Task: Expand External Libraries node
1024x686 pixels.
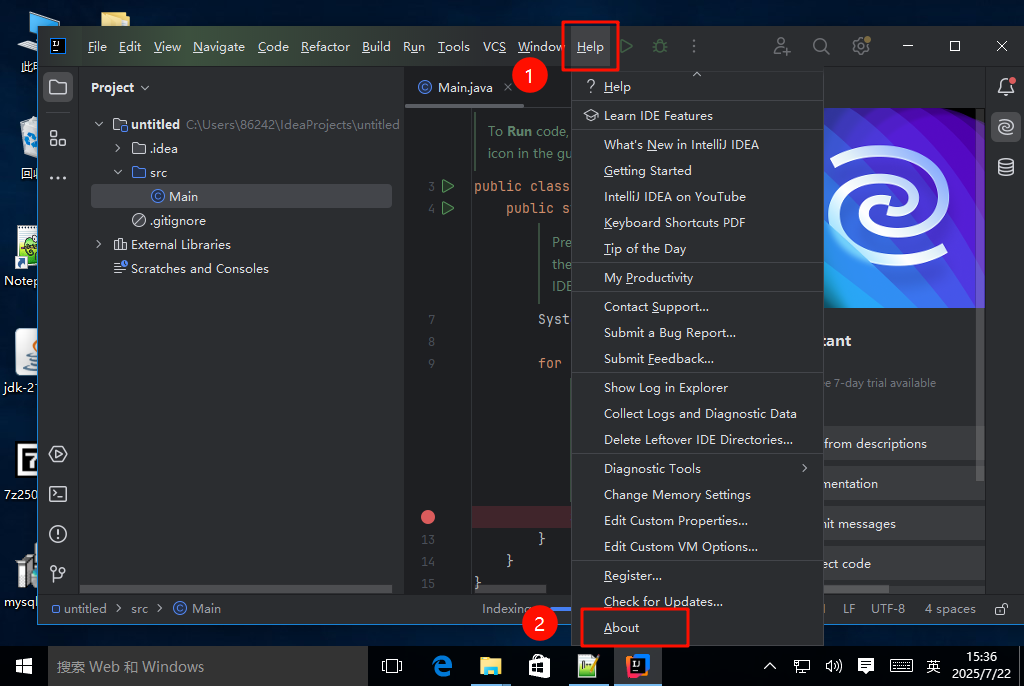Action: click(99, 244)
